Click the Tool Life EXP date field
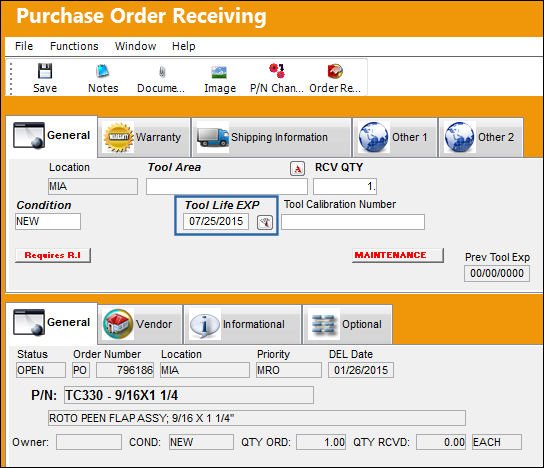The height and width of the screenshot is (468, 544). tap(216, 222)
